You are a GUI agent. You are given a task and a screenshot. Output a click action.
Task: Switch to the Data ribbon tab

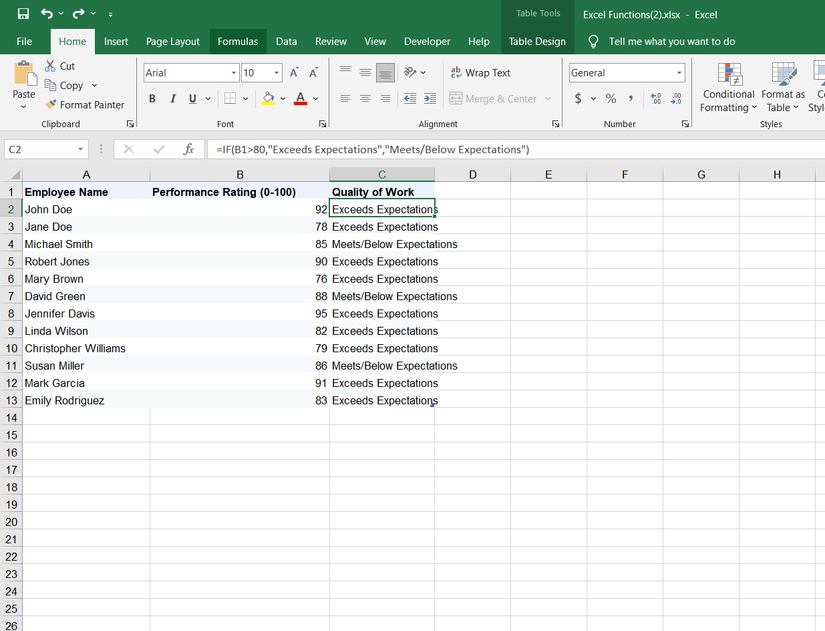[x=286, y=41]
